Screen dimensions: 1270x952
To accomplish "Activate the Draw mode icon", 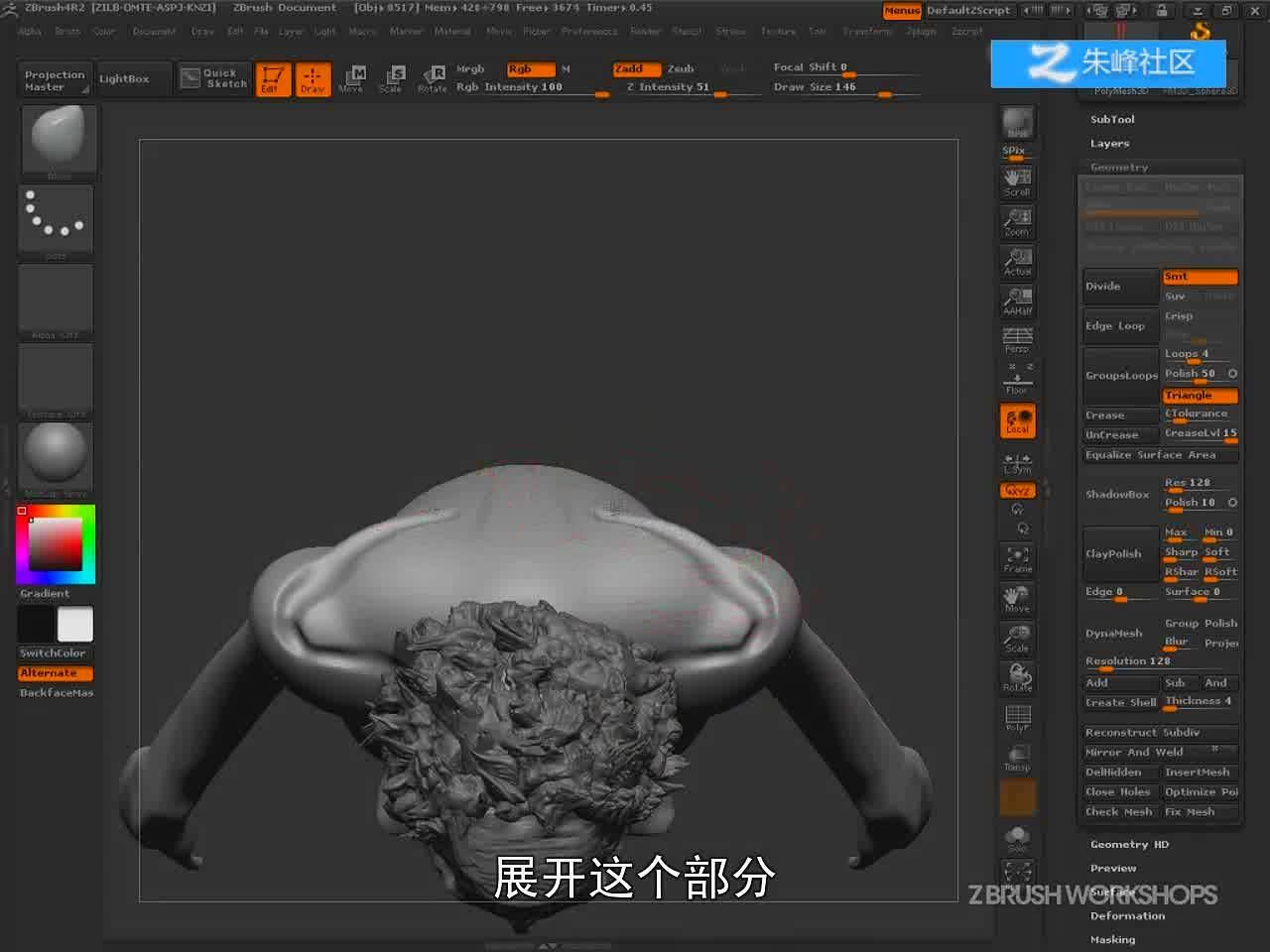I will 313,78.
